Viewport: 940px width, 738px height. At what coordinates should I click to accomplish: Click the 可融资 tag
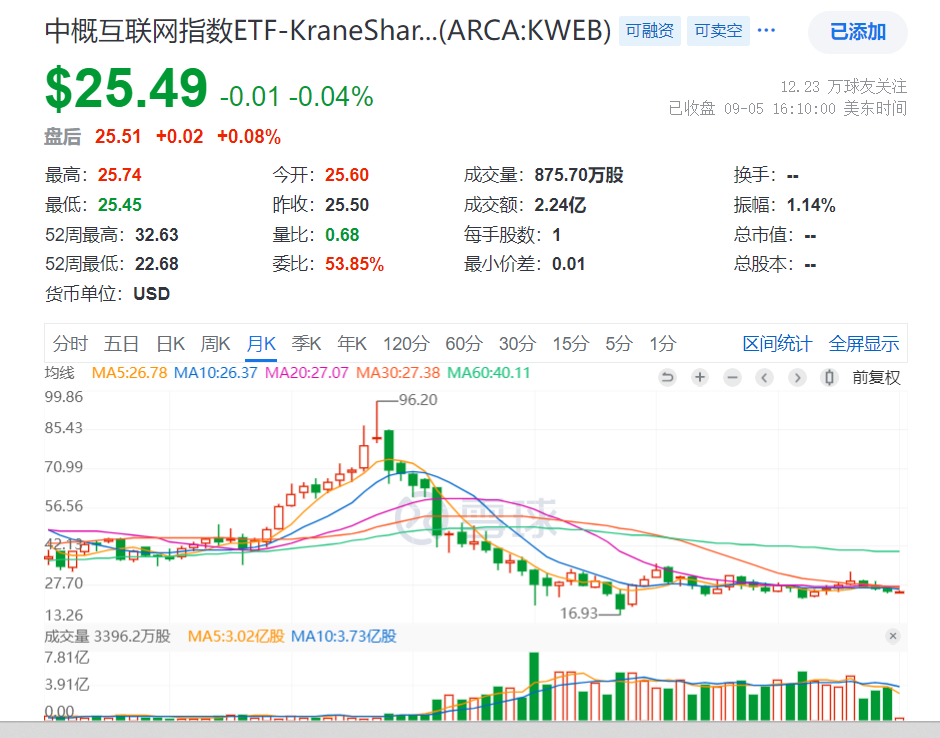click(650, 31)
